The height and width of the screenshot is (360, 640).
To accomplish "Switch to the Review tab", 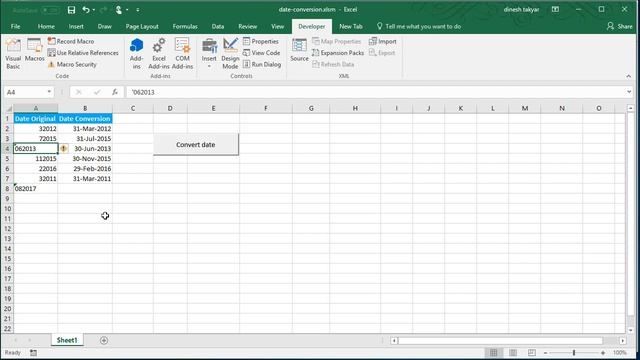I will point(247,26).
